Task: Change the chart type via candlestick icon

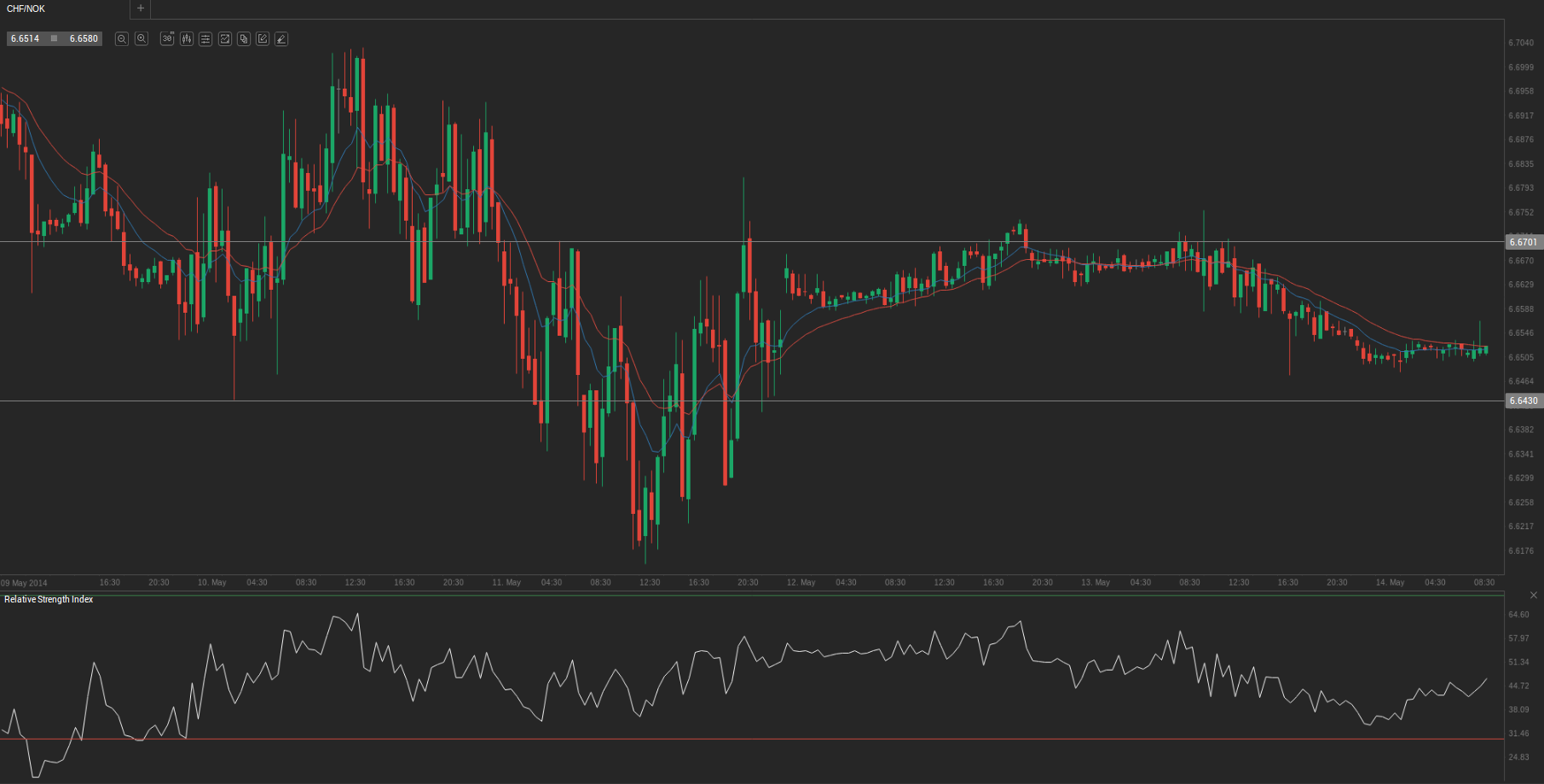Action: pos(187,39)
